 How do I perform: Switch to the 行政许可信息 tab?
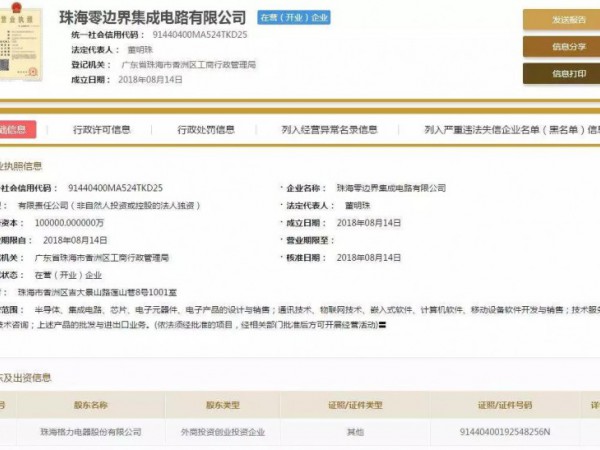tap(102, 129)
